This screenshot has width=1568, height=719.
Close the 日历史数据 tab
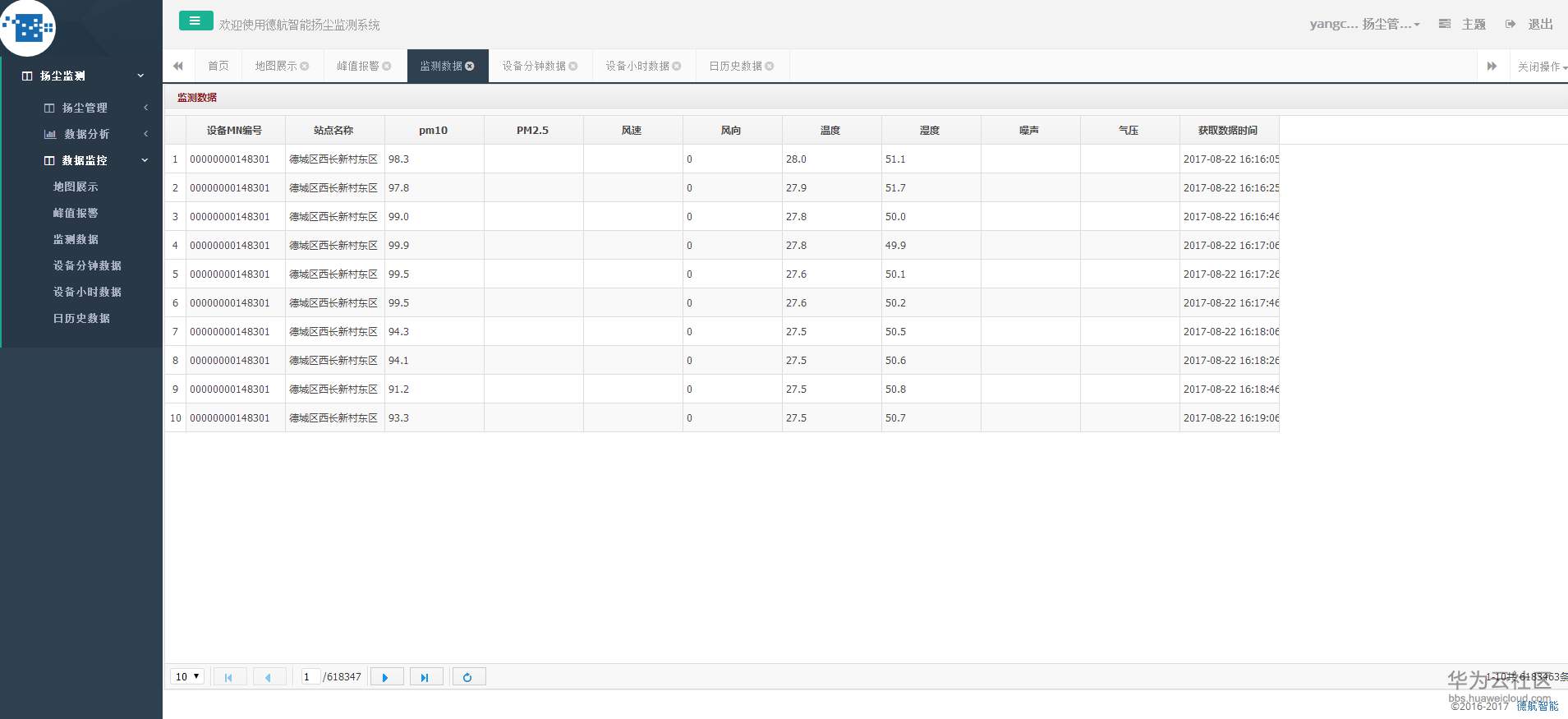tap(770, 67)
